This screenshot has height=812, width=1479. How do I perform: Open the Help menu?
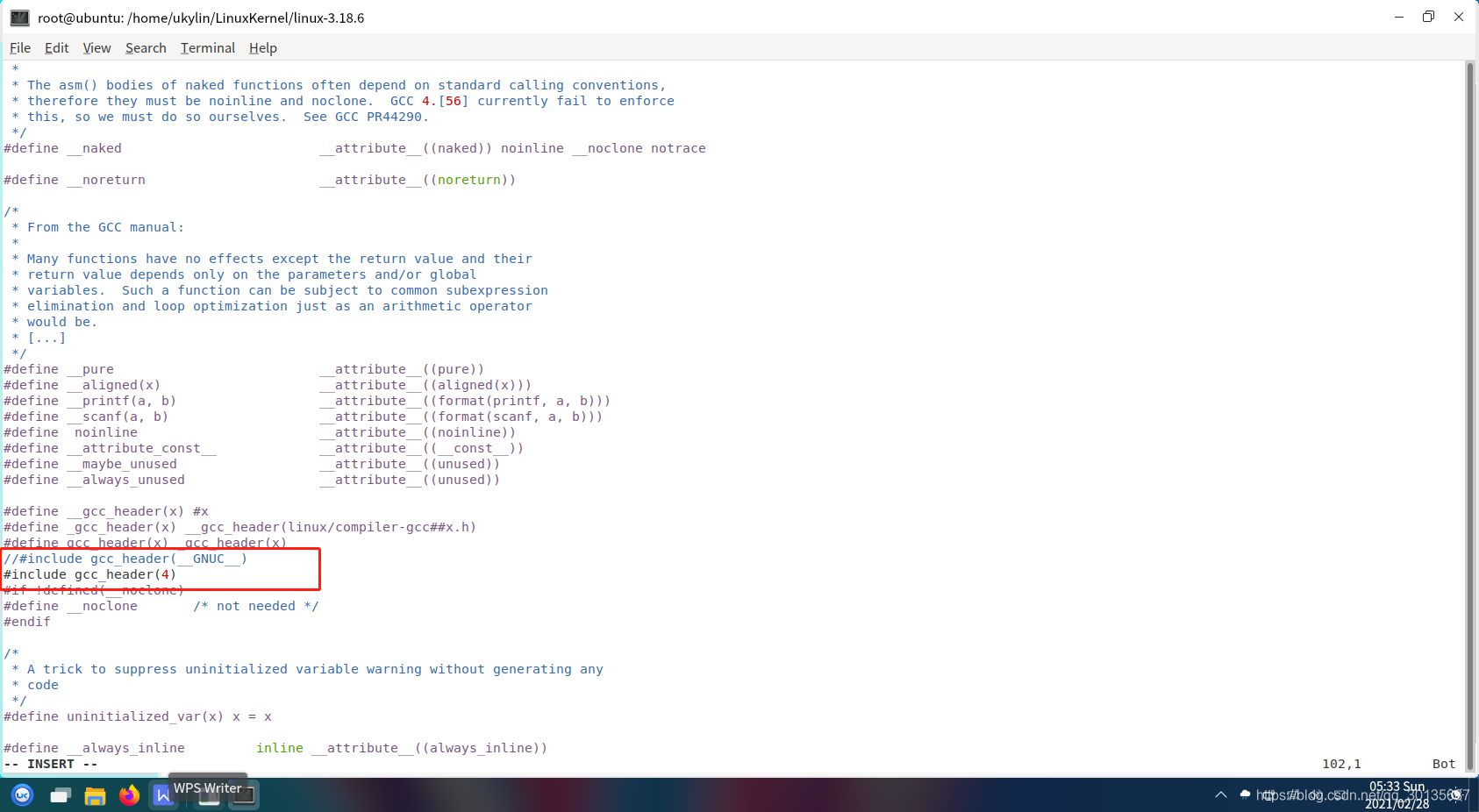click(x=262, y=48)
